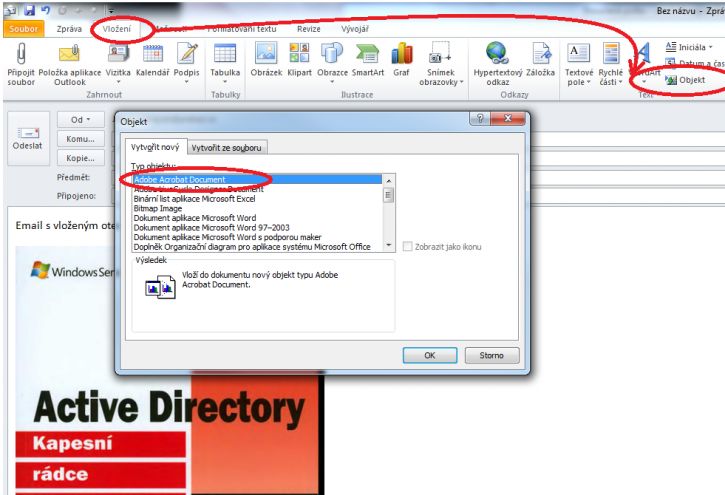Open the Textové pole dropdown
The image size is (725, 495).
pyautogui.click(x=578, y=63)
